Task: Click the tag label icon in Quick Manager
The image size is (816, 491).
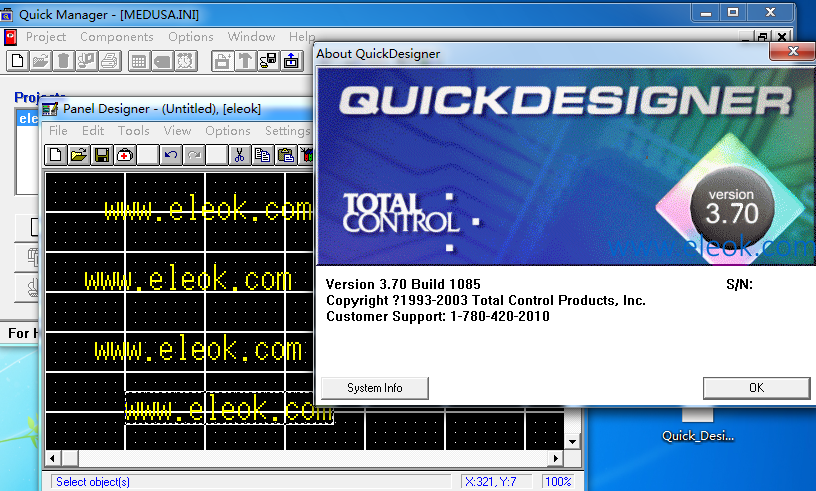Action: [162, 61]
